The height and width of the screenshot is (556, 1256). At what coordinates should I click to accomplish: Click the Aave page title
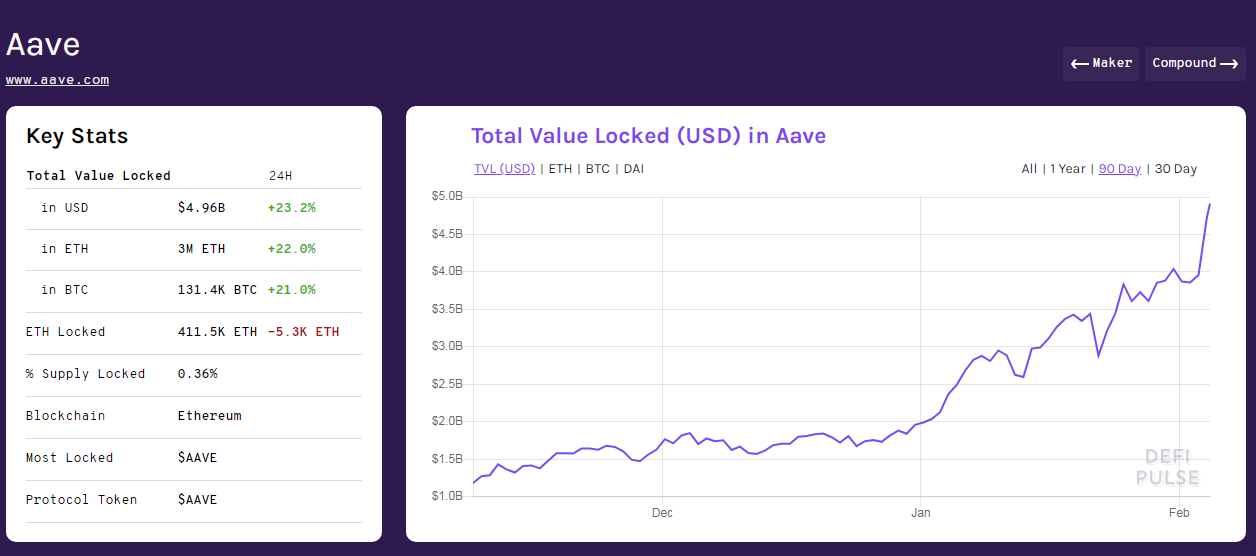coord(43,44)
